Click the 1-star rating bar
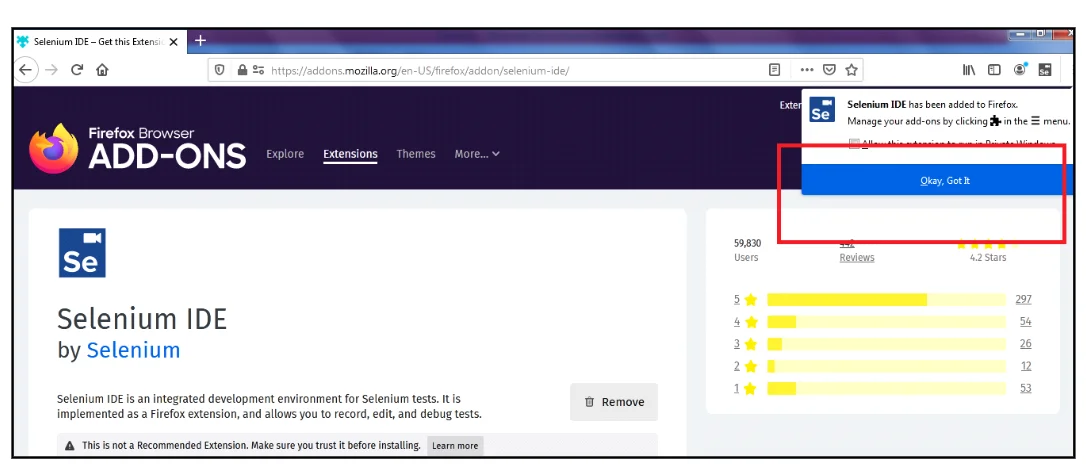This screenshot has height=471, width=1086. [887, 388]
